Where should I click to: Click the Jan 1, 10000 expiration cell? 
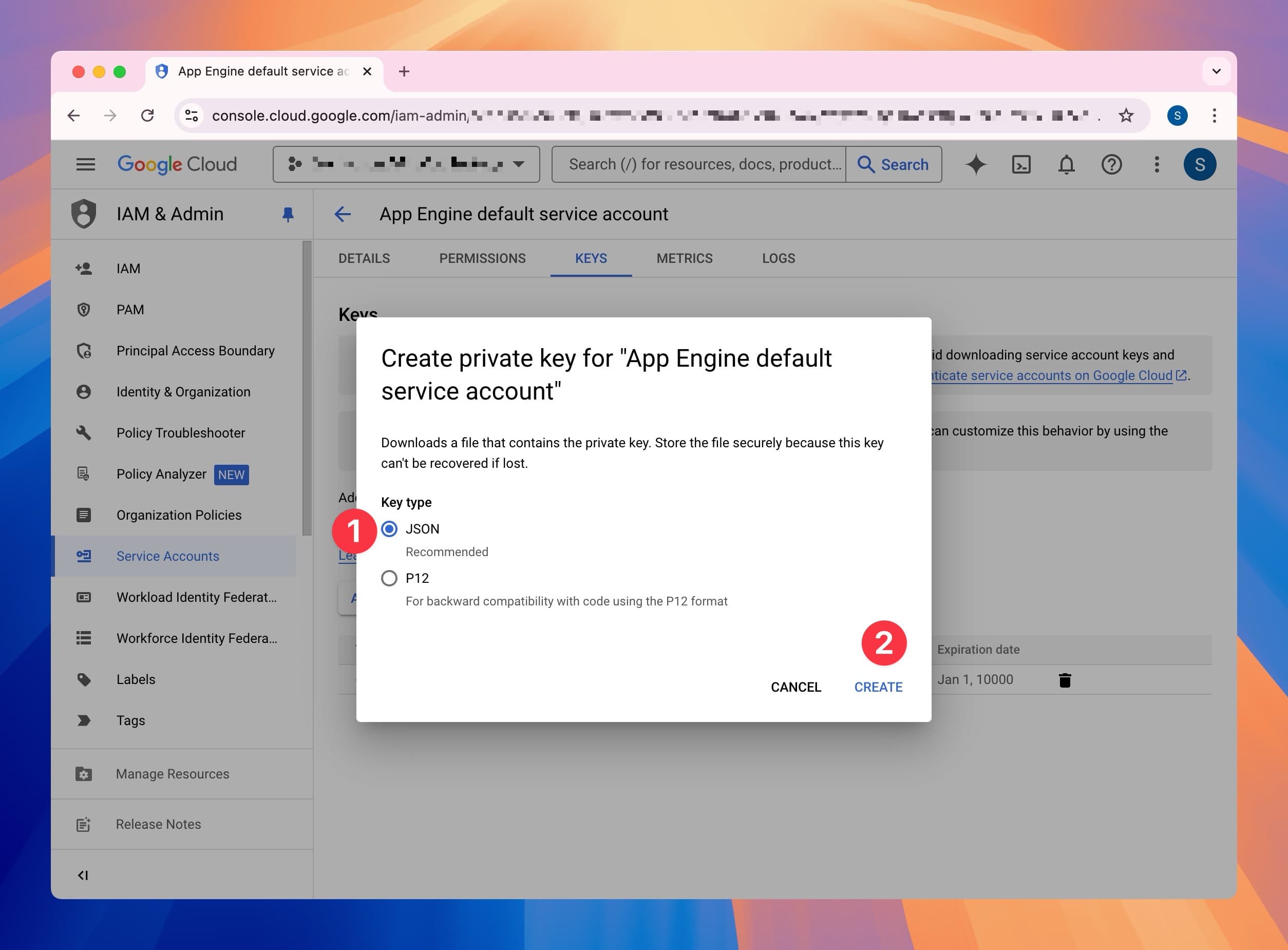[975, 679]
